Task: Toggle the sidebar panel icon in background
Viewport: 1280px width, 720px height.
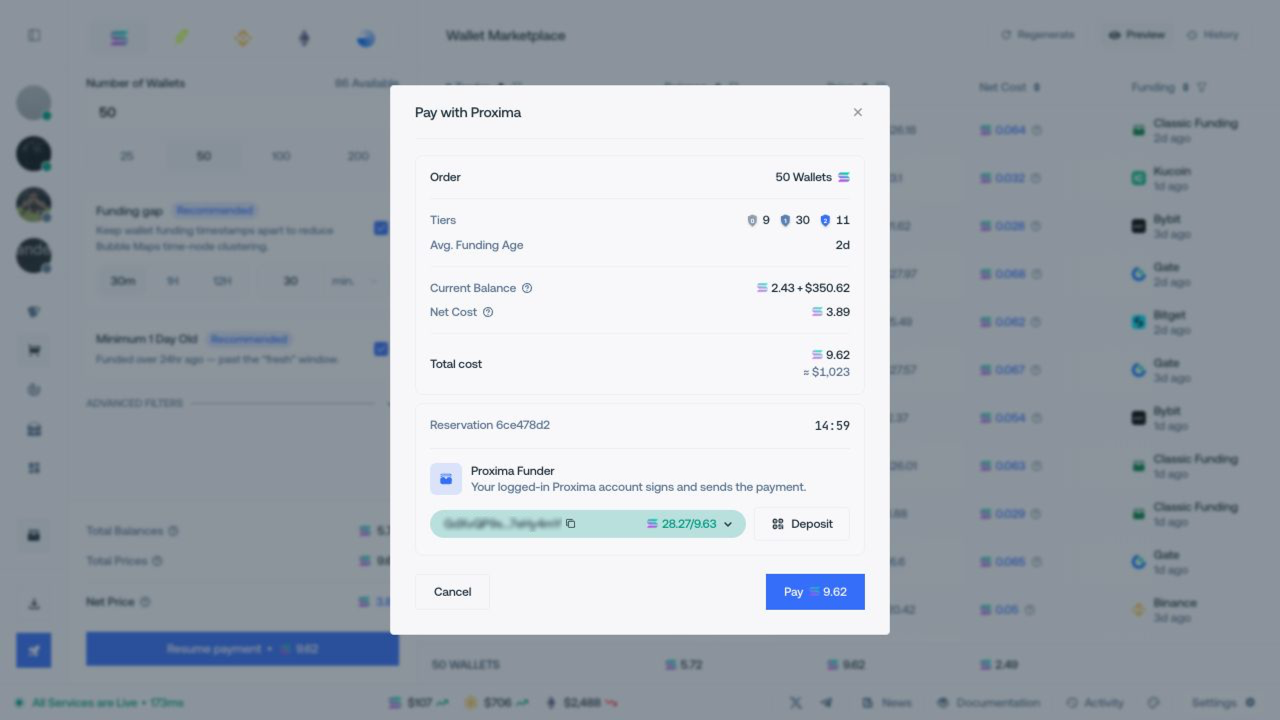Action: coord(34,35)
